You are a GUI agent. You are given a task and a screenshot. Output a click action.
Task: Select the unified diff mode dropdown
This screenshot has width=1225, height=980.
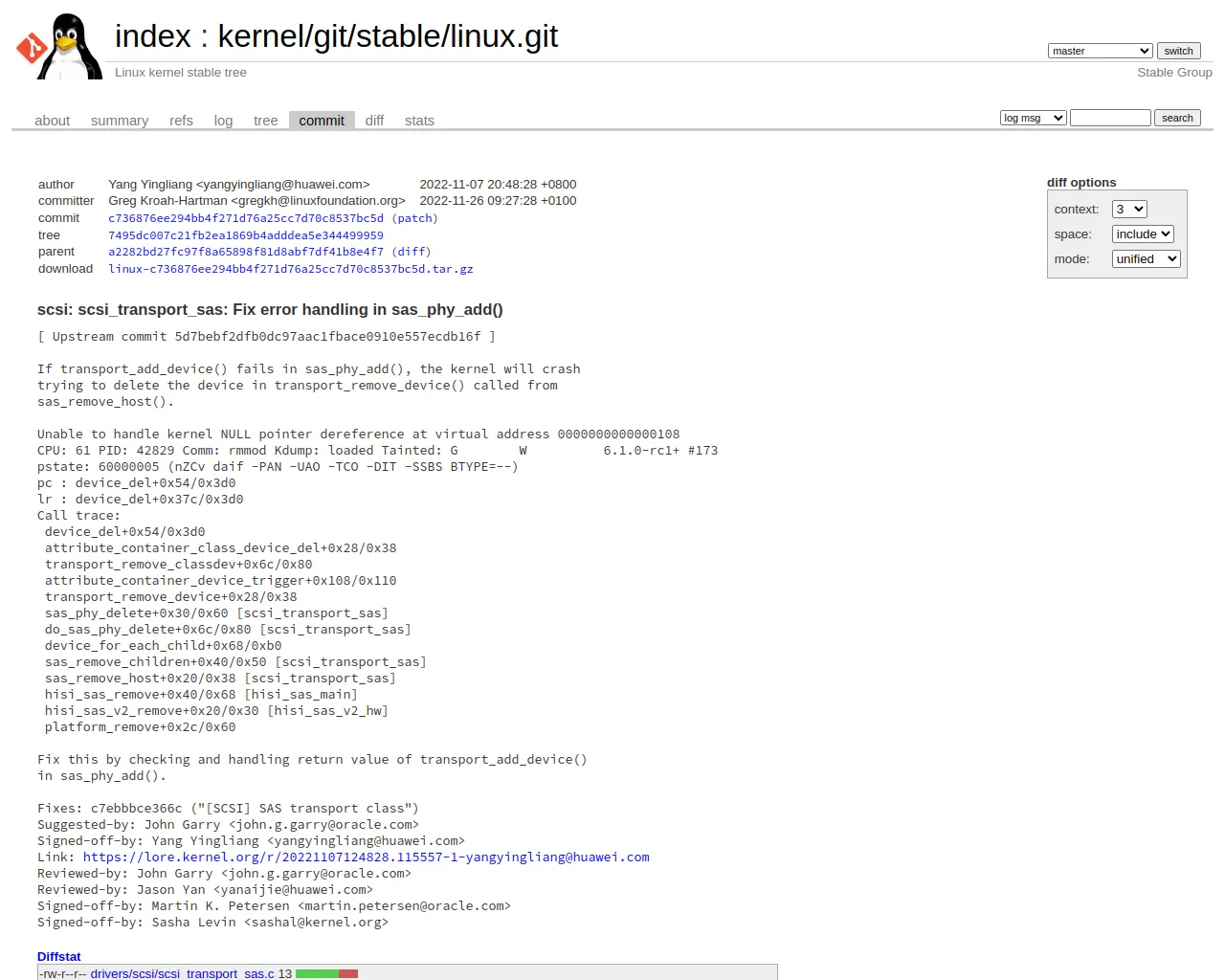tap(1147, 258)
